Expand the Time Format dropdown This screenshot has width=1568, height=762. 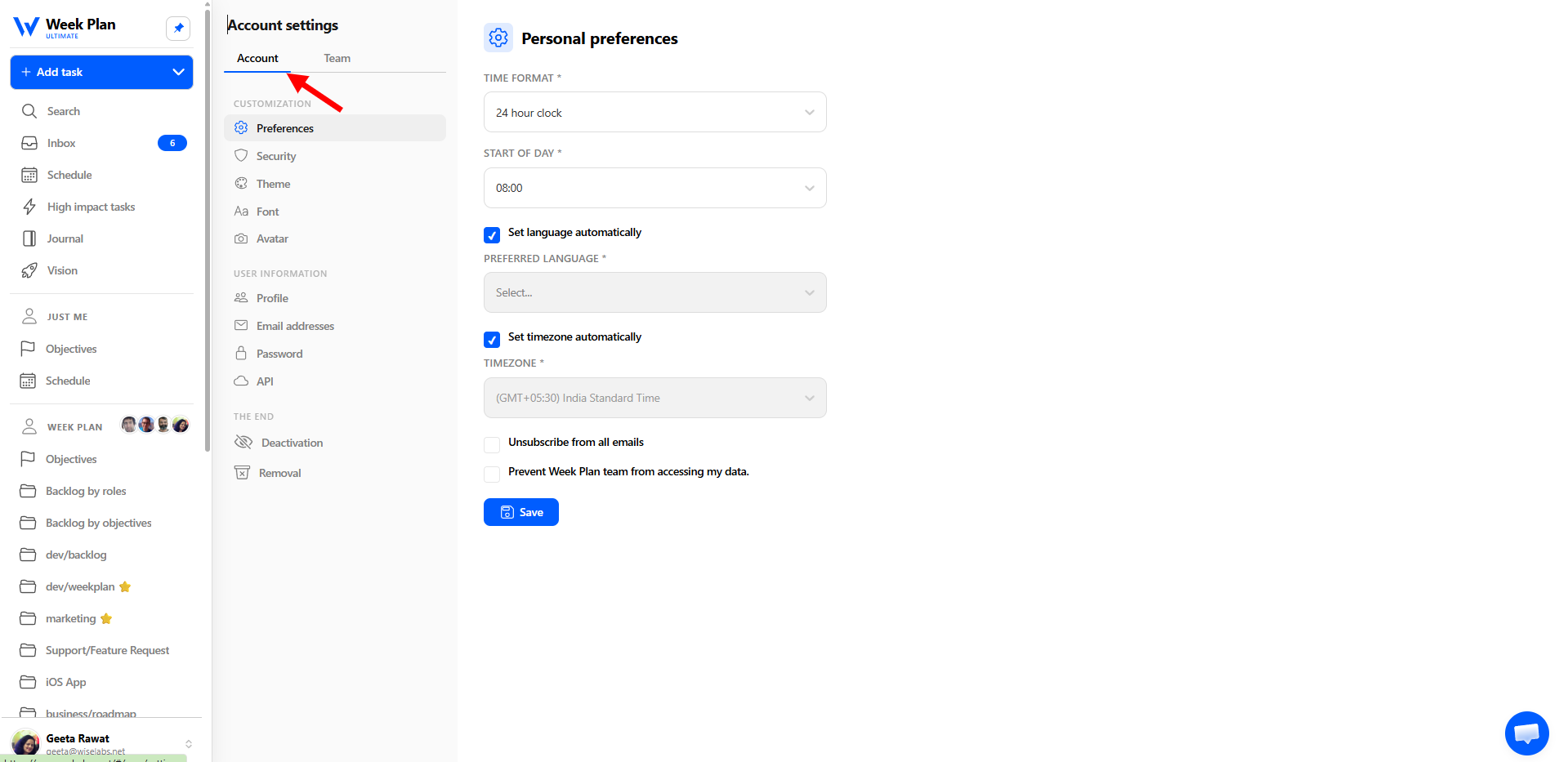pyautogui.click(x=654, y=112)
